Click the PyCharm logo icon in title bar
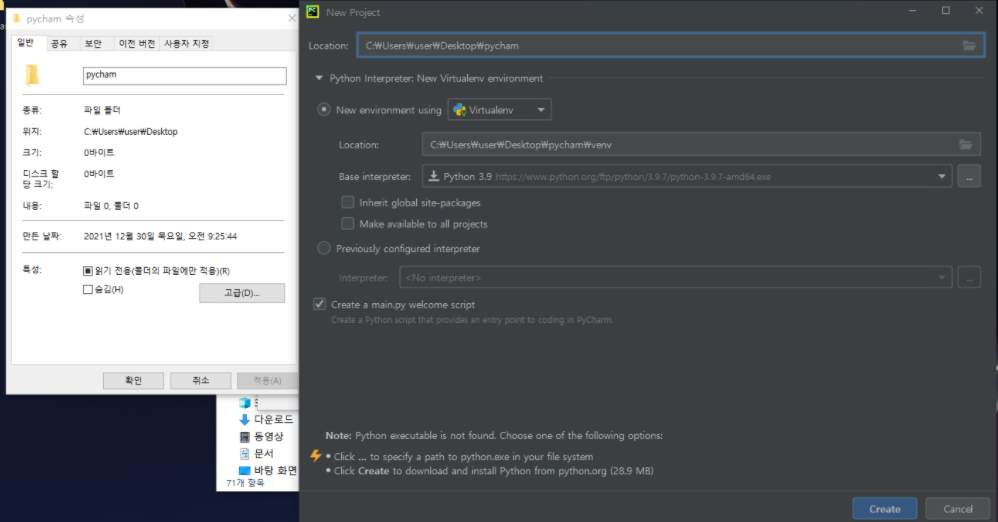Image resolution: width=998 pixels, height=522 pixels. tap(313, 11)
